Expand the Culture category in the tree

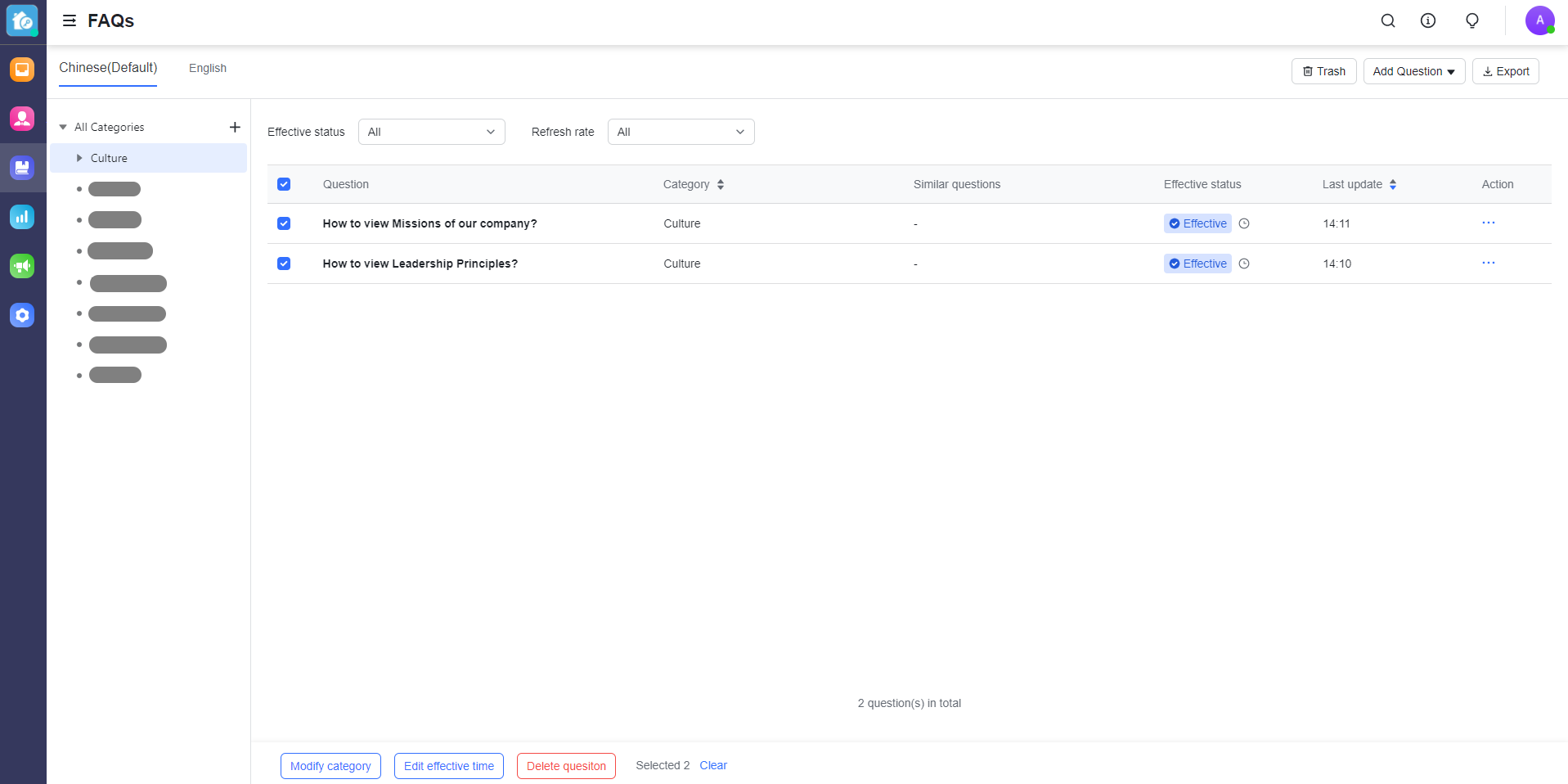[x=79, y=158]
